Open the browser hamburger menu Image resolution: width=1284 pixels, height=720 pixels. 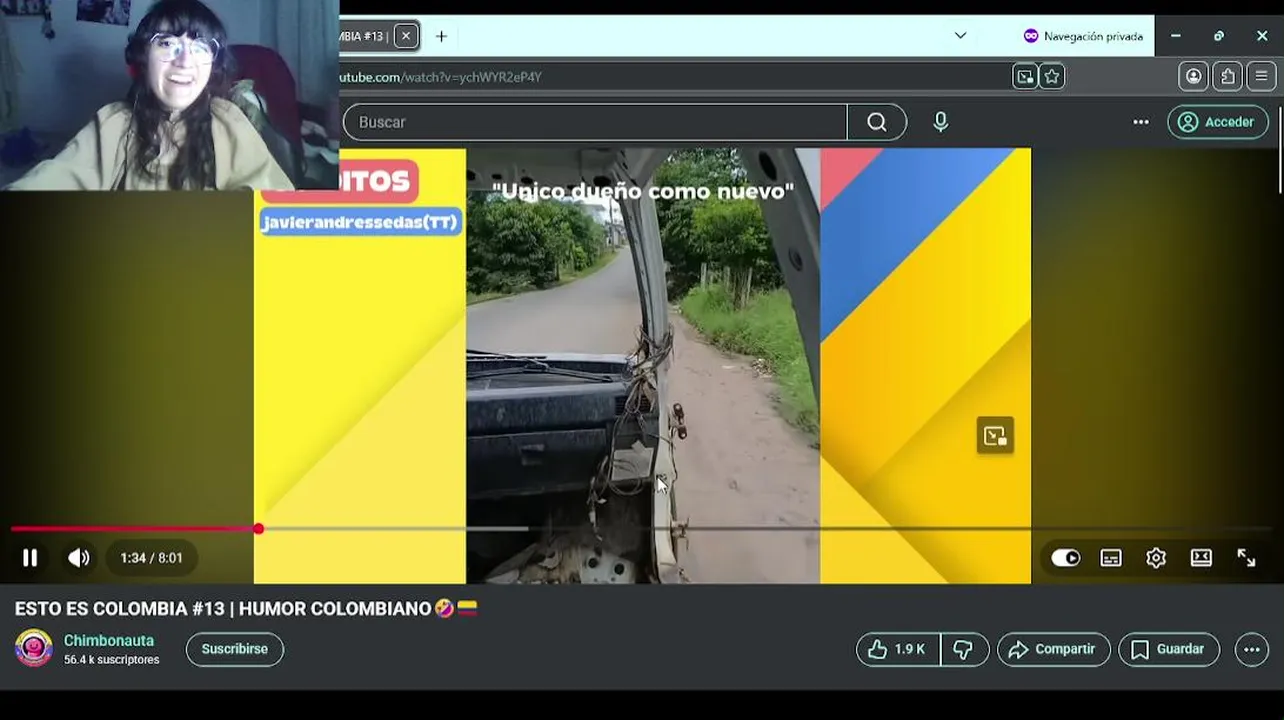pos(1261,76)
